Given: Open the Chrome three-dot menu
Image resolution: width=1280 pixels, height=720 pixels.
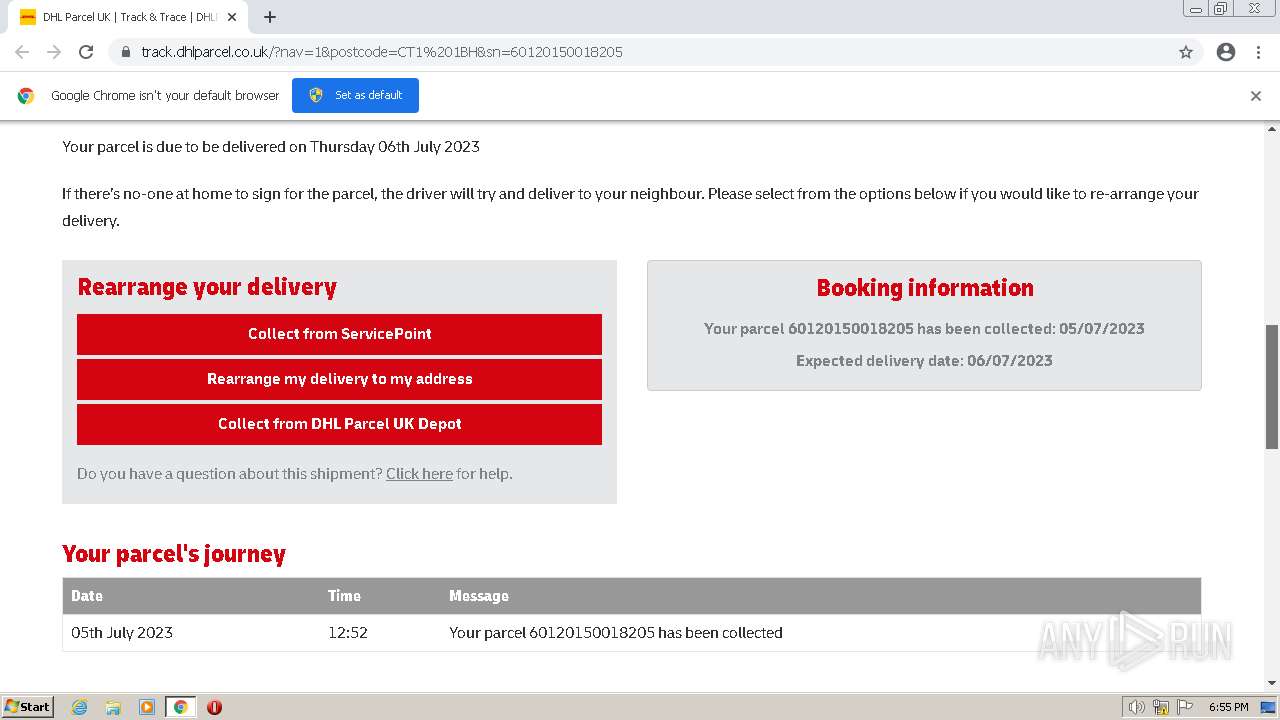Looking at the screenshot, I should (x=1259, y=52).
